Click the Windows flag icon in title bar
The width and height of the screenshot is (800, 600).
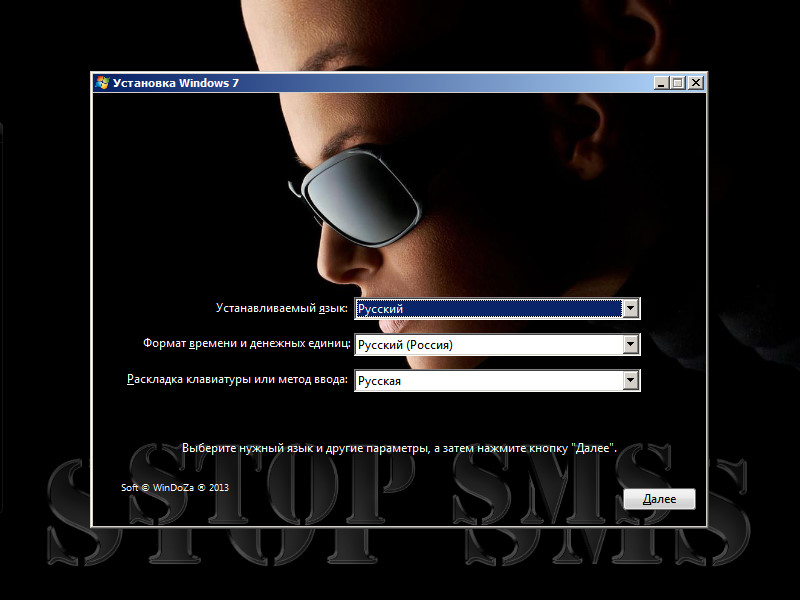(x=102, y=83)
